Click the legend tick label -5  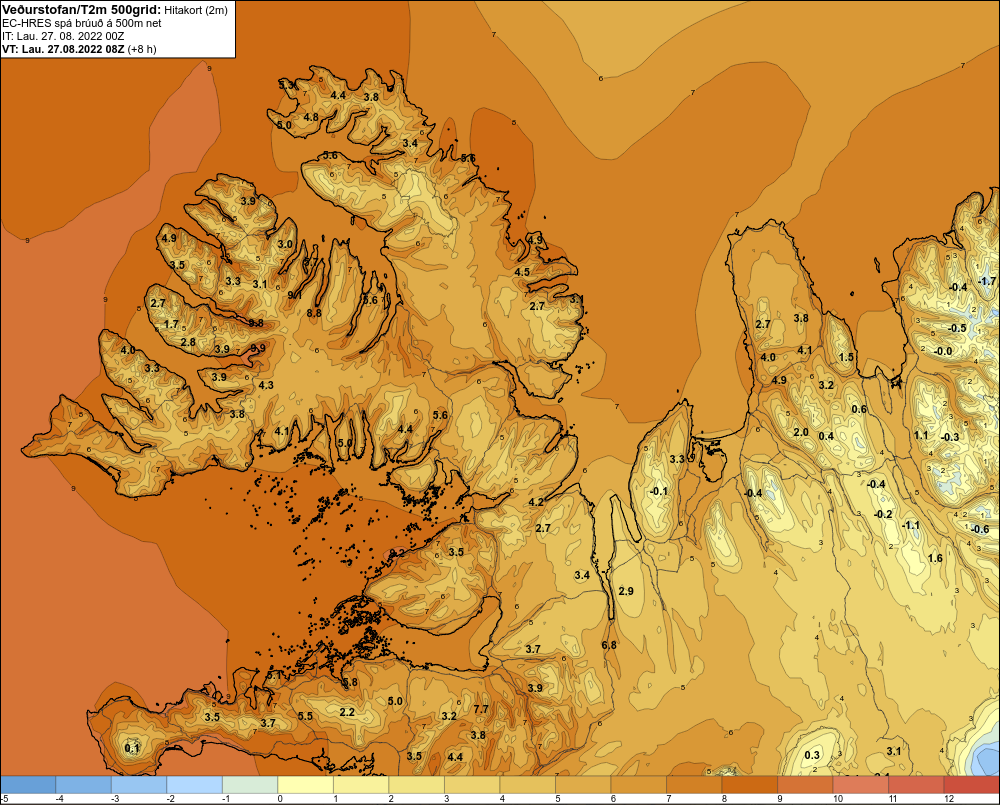coord(5,799)
